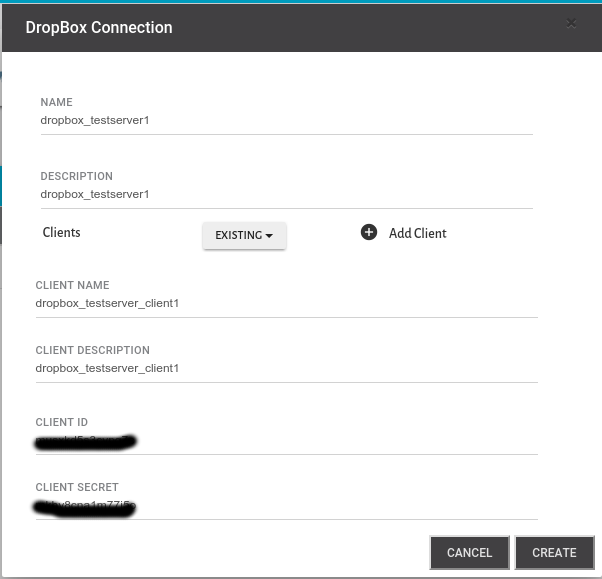602x579 pixels.
Task: Edit the NAME field dropbox_testserver1
Action: coord(286,121)
